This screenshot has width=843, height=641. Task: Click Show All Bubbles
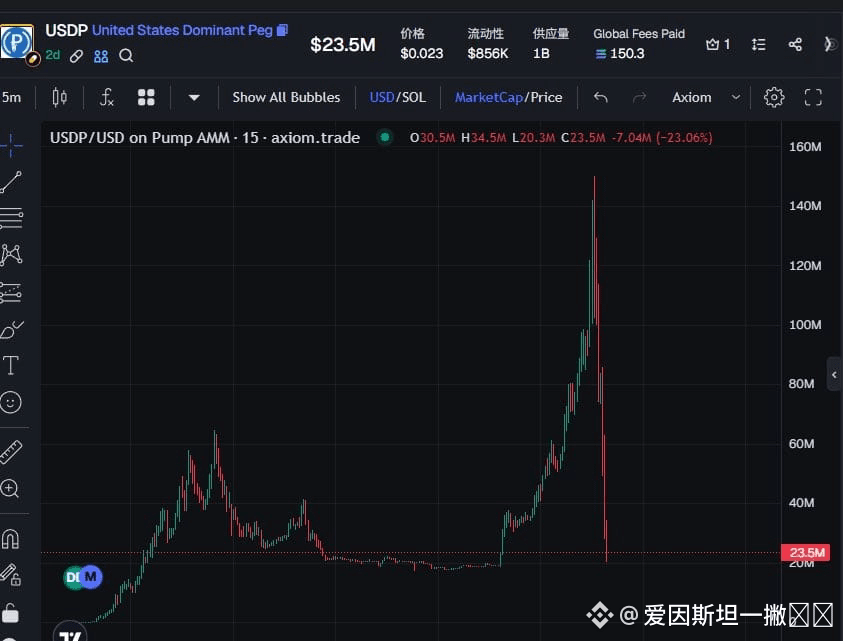pos(286,97)
